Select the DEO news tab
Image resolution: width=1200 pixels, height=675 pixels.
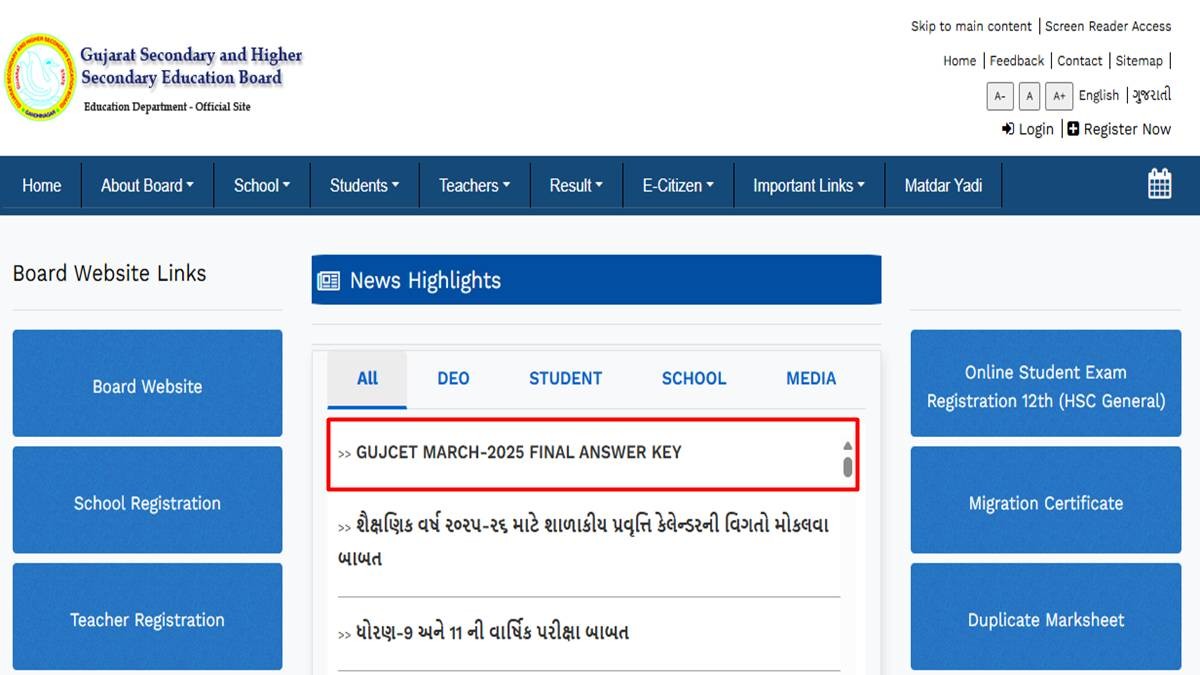(x=453, y=378)
